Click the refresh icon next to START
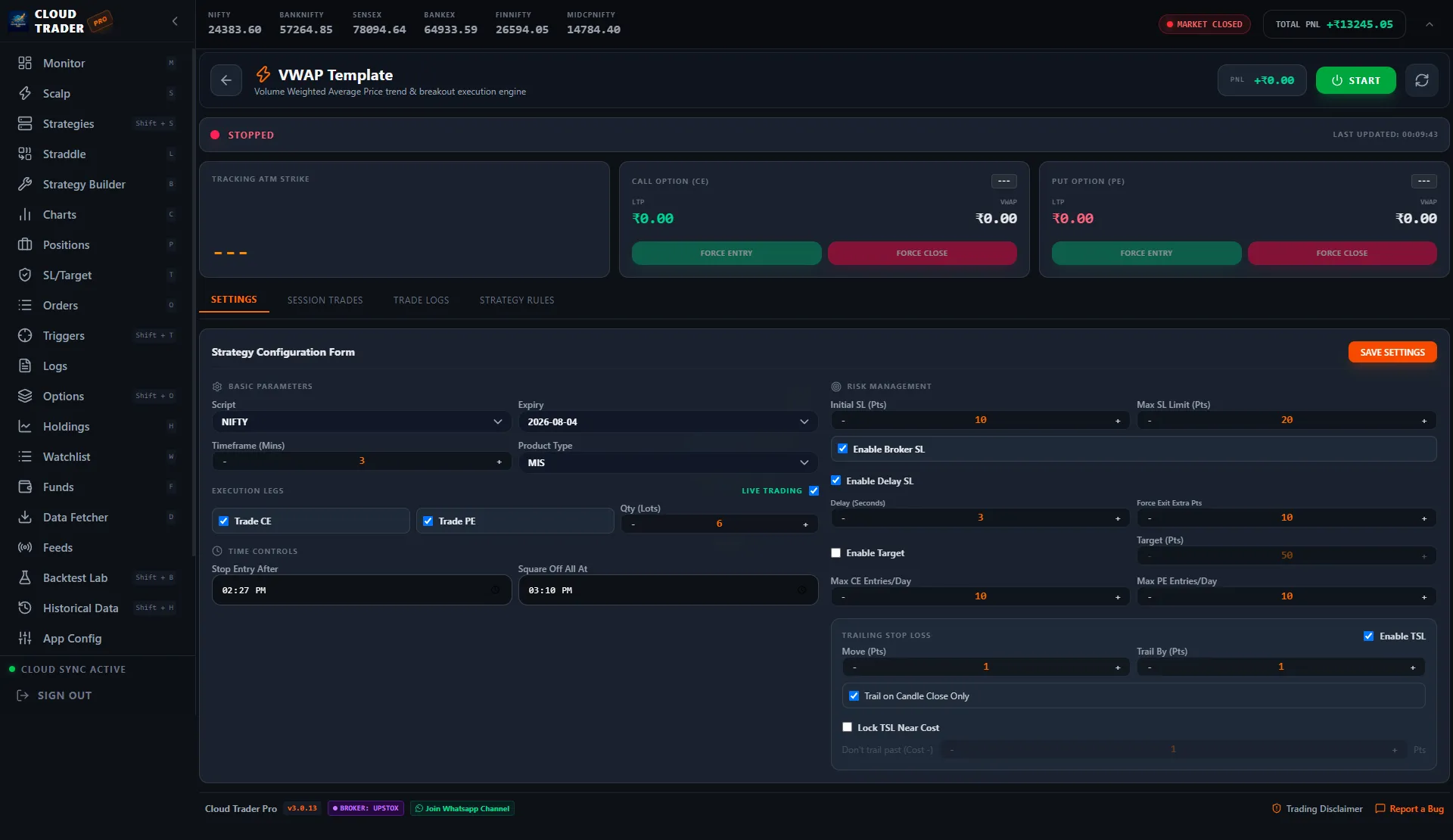This screenshot has height=840, width=1453. tap(1422, 80)
